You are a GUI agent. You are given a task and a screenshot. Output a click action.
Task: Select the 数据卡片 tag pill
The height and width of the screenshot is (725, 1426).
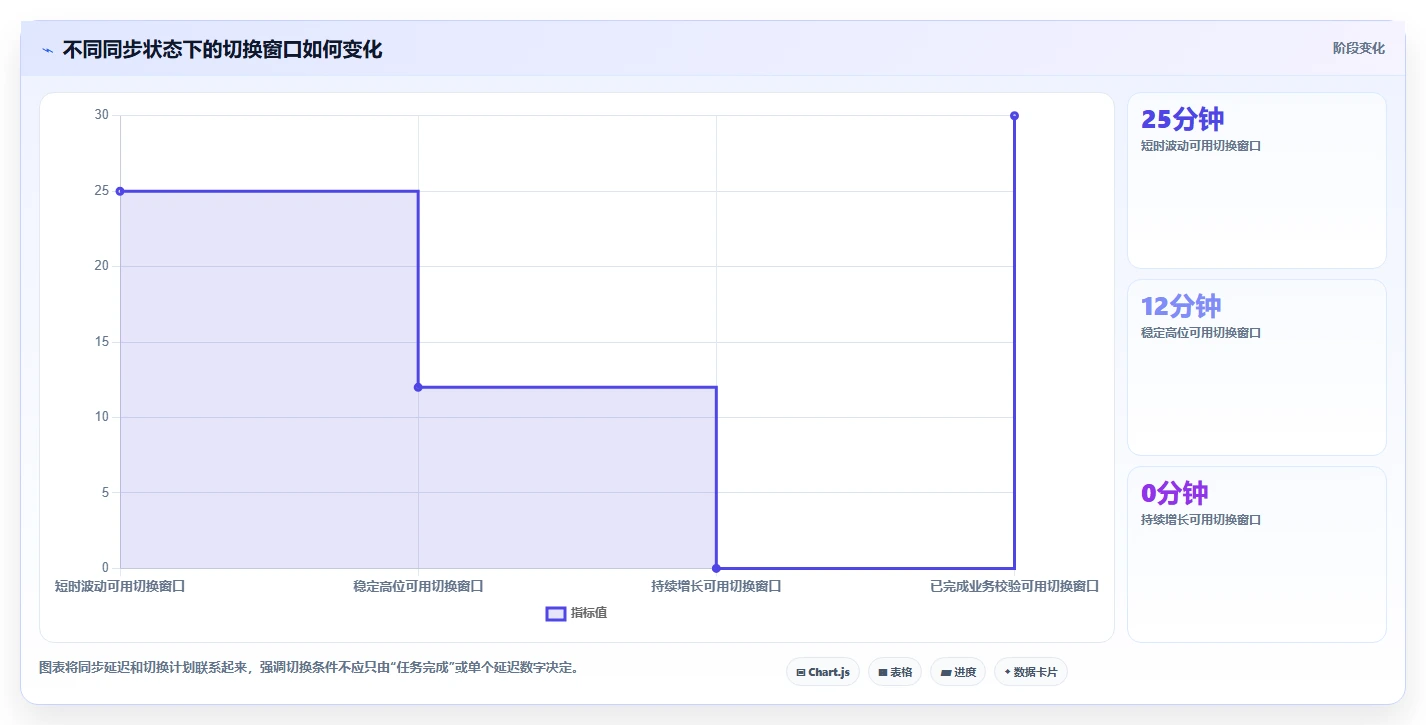[x=1031, y=672]
